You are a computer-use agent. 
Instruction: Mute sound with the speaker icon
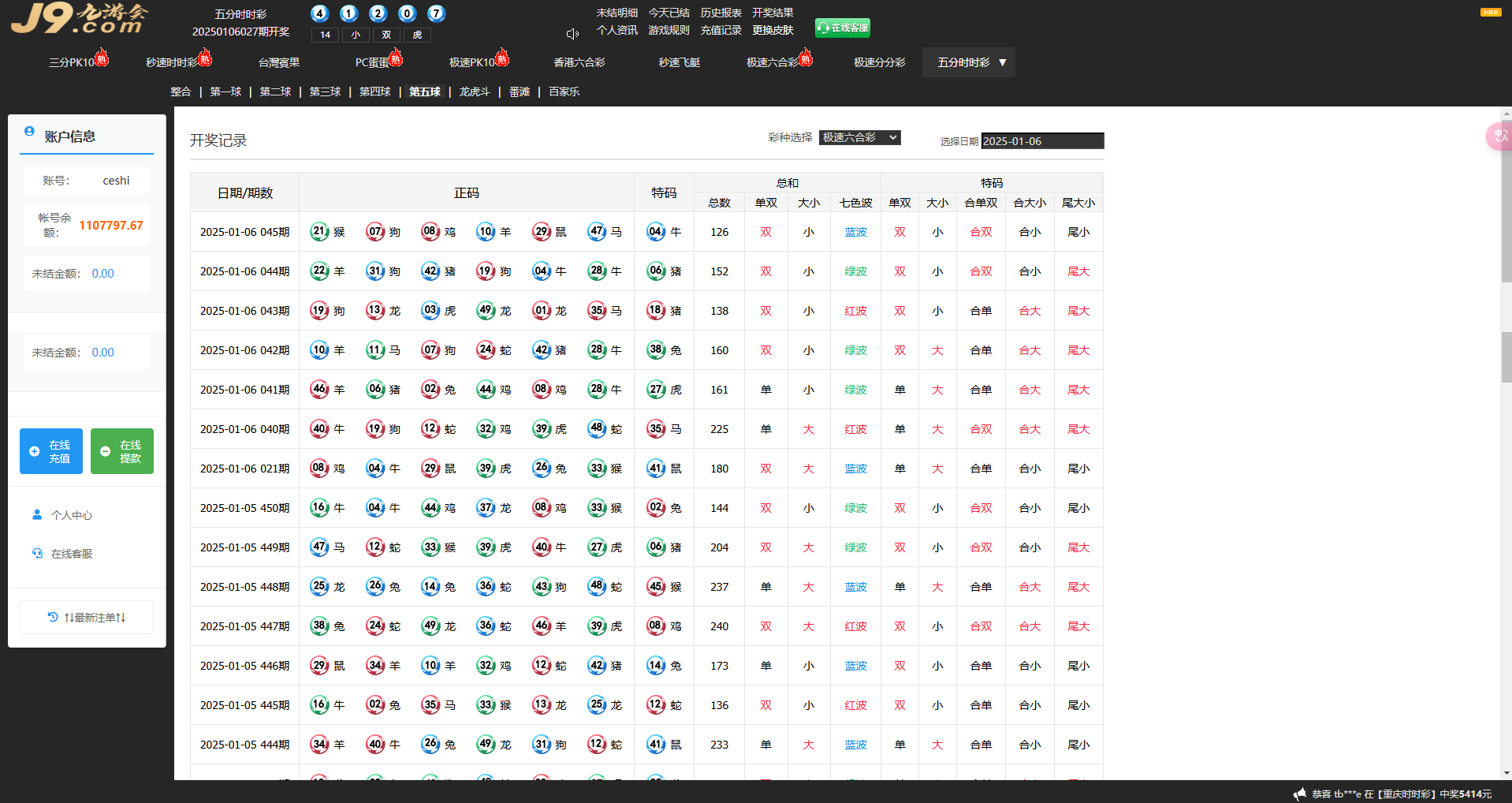(572, 34)
